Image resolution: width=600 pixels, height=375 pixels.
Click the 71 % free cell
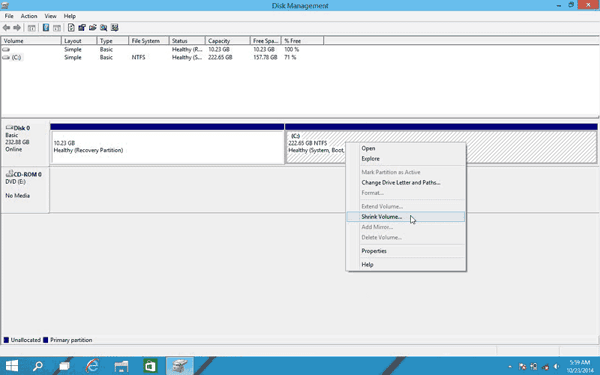tap(290, 57)
